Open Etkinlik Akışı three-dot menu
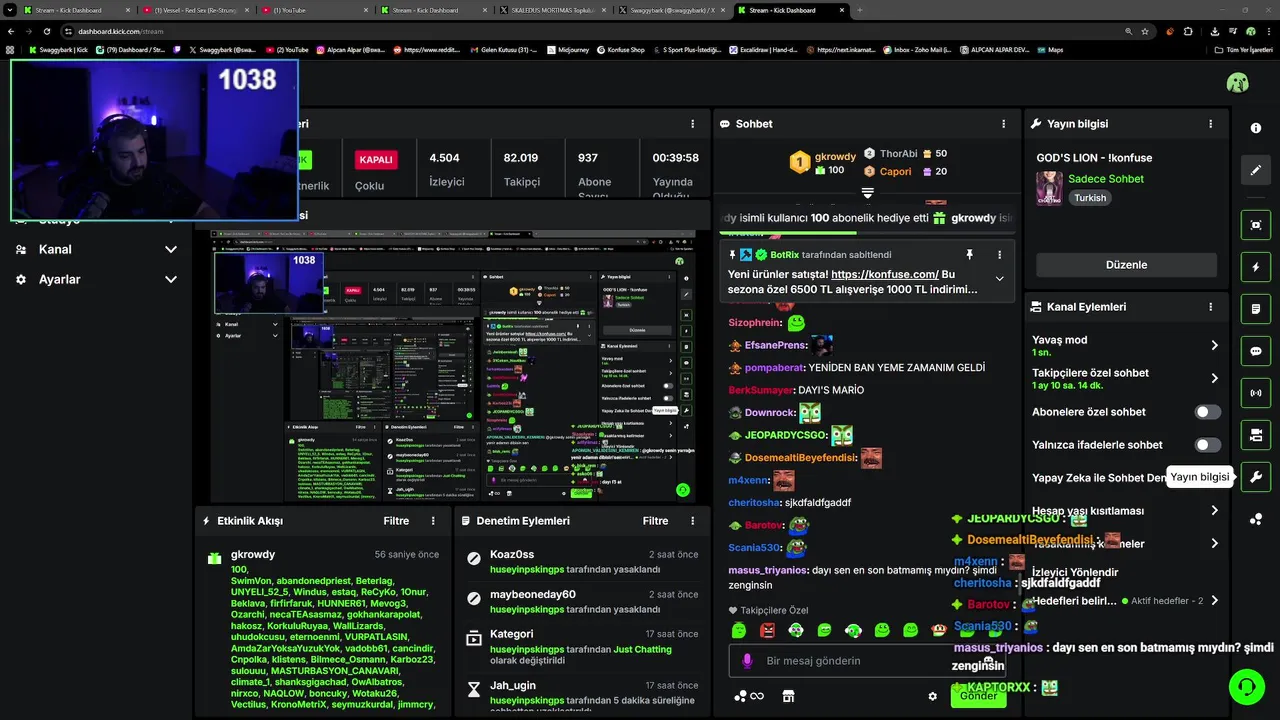Image resolution: width=1280 pixels, height=720 pixels. point(433,521)
